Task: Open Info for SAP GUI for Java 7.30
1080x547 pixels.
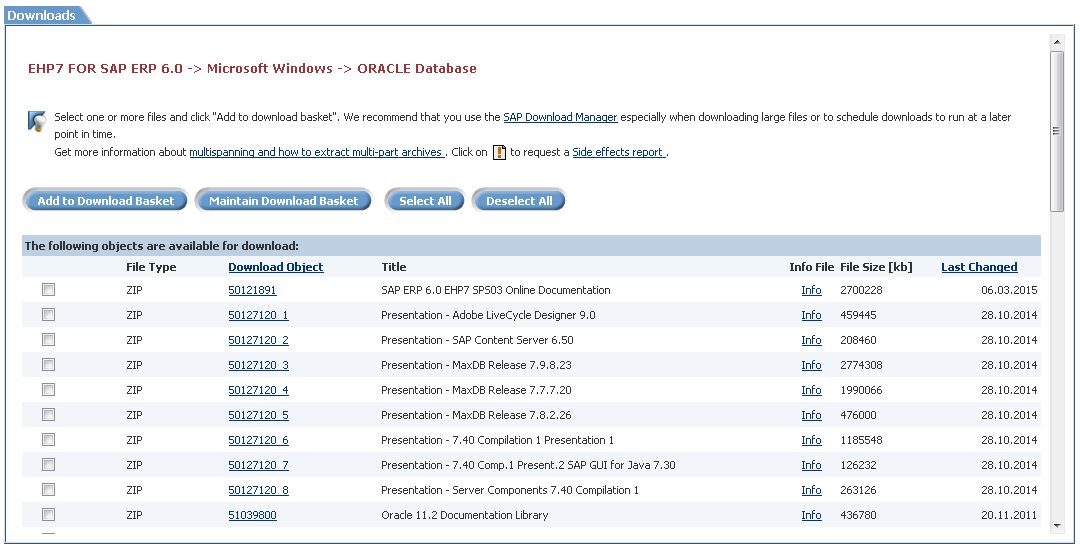Action: pyautogui.click(x=811, y=465)
